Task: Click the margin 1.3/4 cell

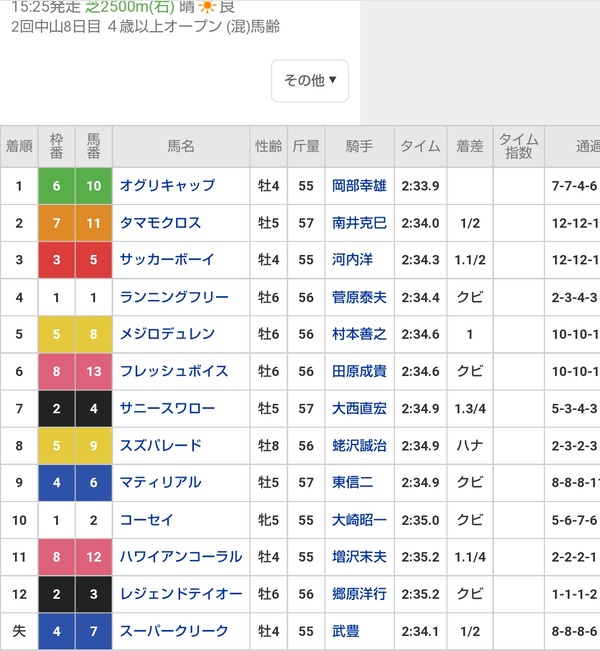Action: tap(470, 409)
